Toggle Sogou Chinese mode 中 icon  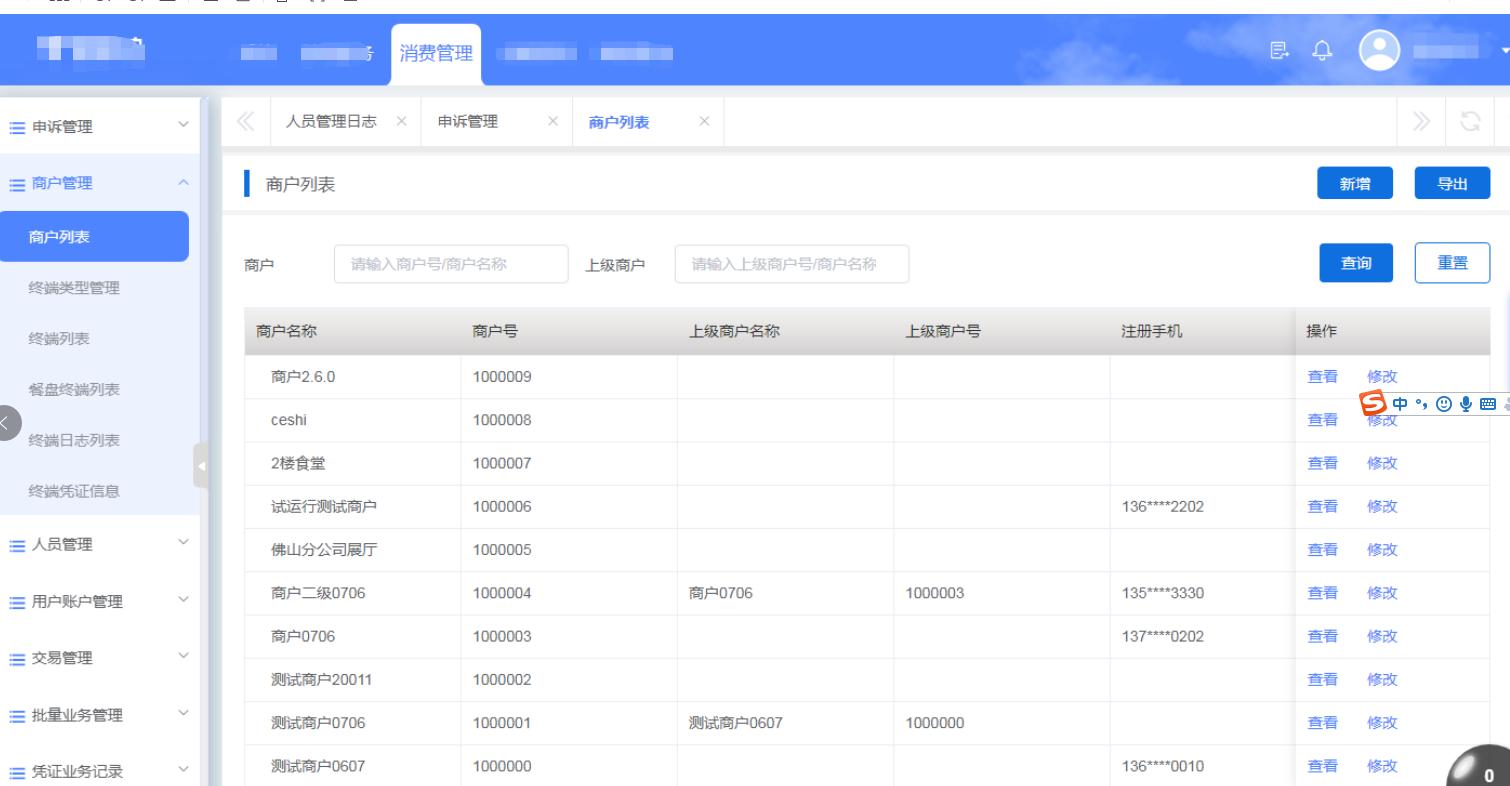click(1399, 404)
